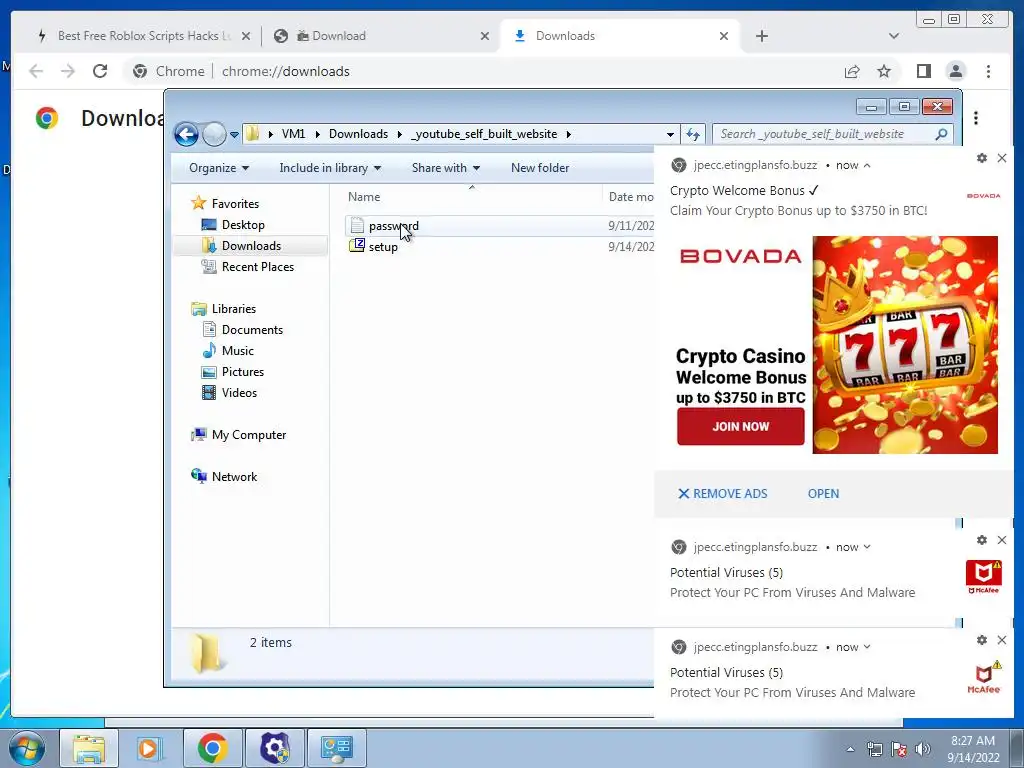
Task: Sort by Name column header
Action: tap(364, 197)
